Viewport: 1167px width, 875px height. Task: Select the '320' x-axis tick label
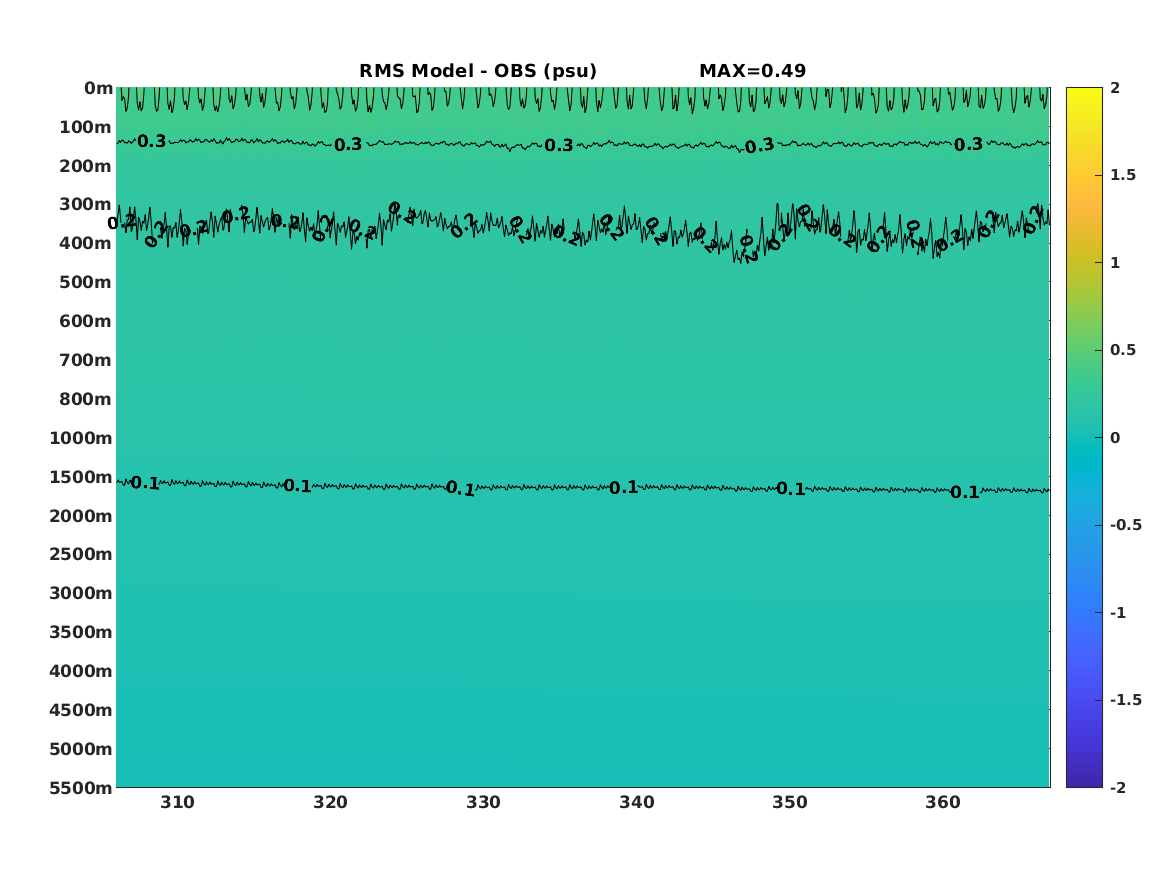330,802
